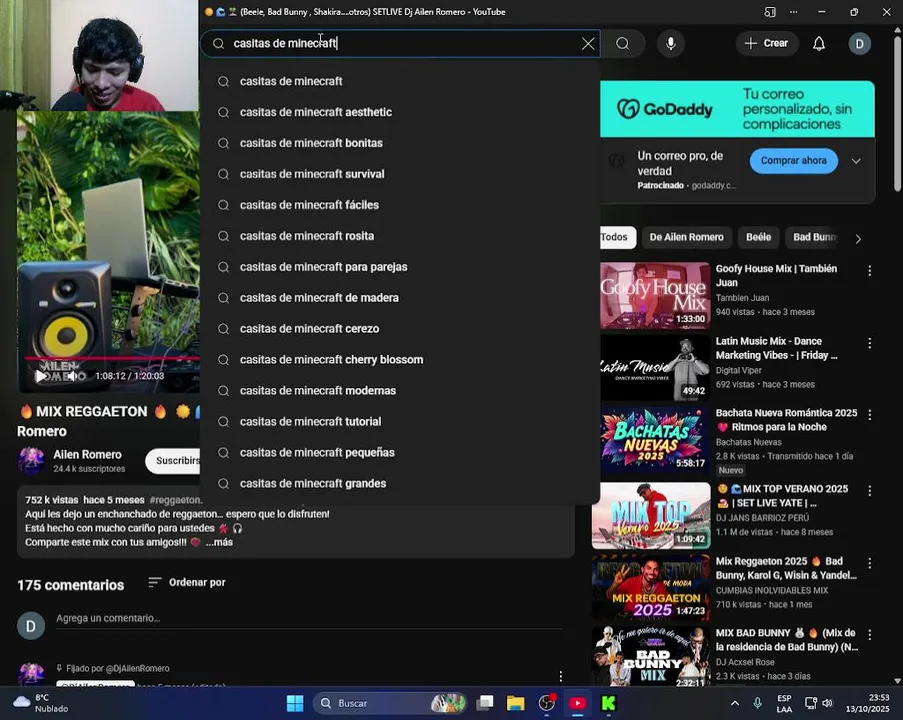Open Latin Music Mix video title
Screen dimensions: 903x720
[x=776, y=348]
